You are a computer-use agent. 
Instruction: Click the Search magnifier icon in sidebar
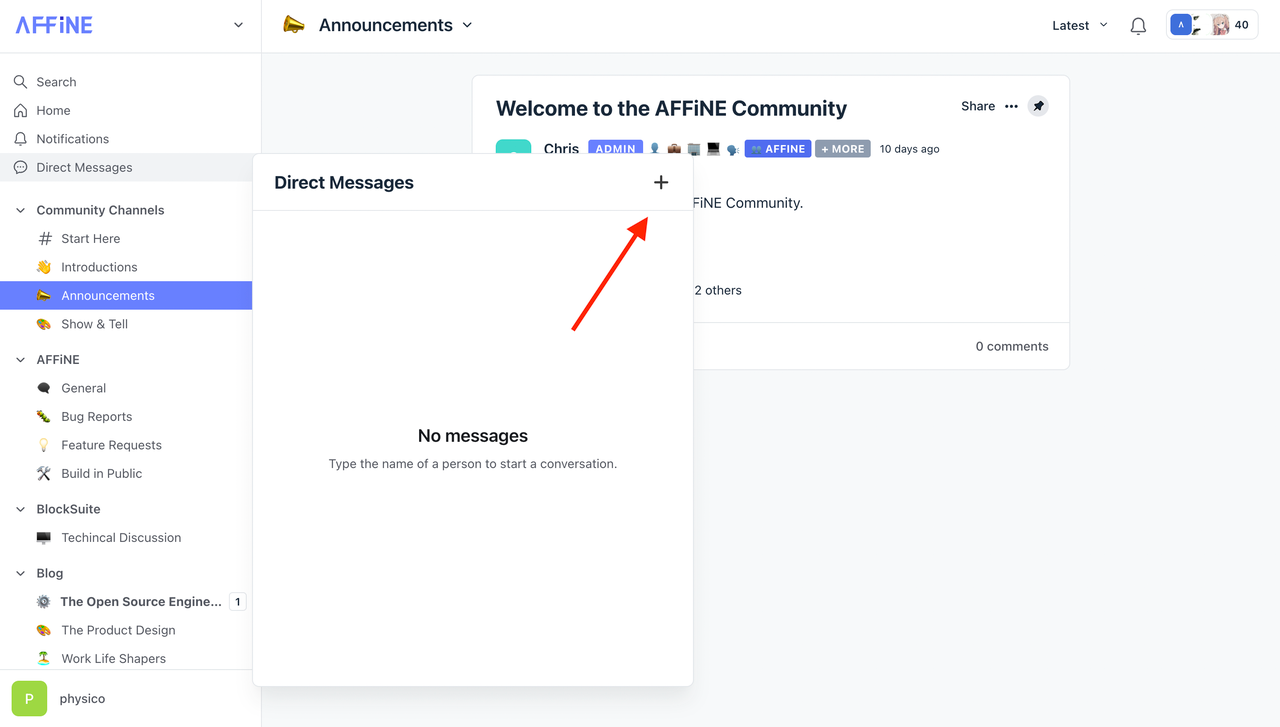[20, 82]
